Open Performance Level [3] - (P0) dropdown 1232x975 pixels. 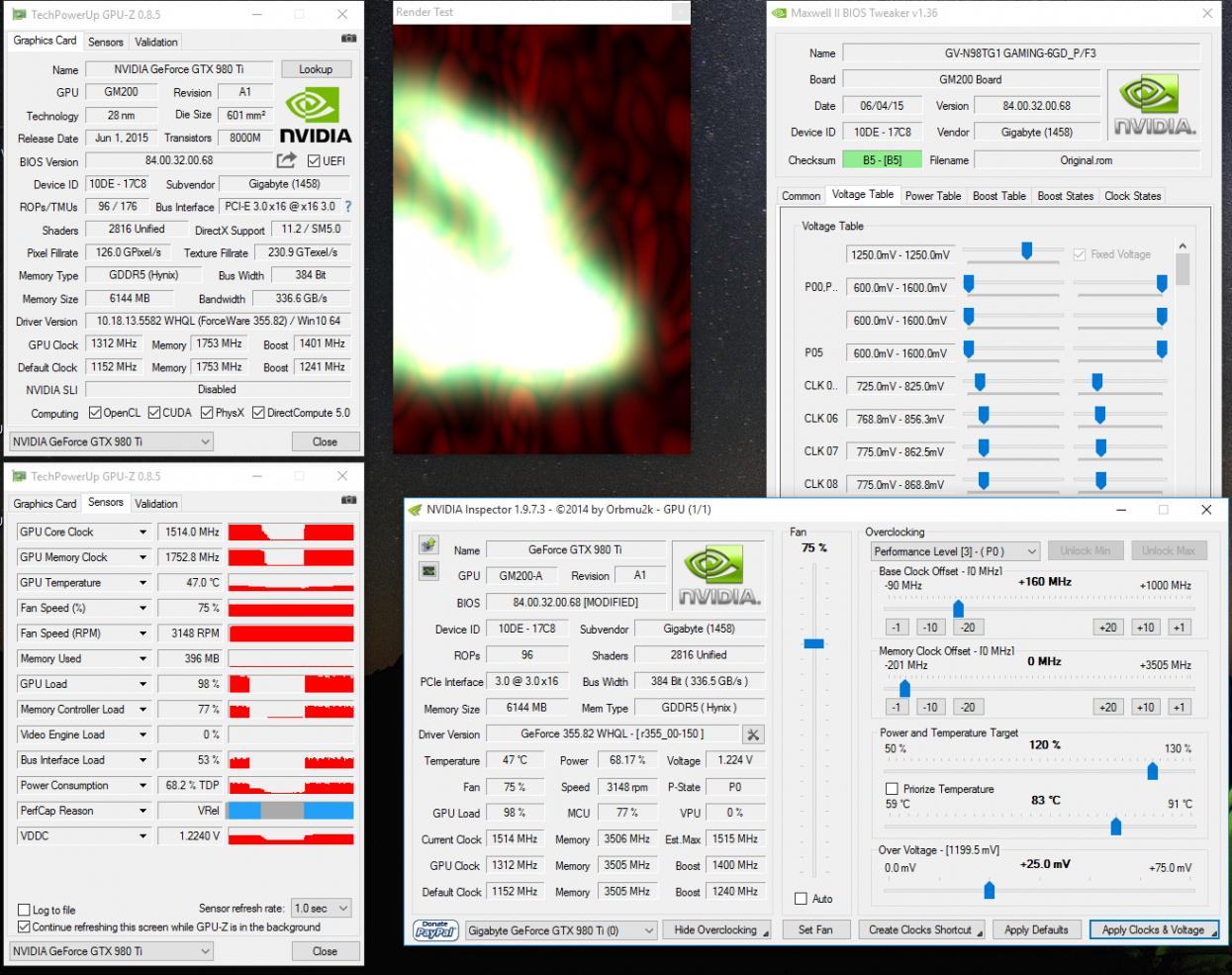[955, 551]
